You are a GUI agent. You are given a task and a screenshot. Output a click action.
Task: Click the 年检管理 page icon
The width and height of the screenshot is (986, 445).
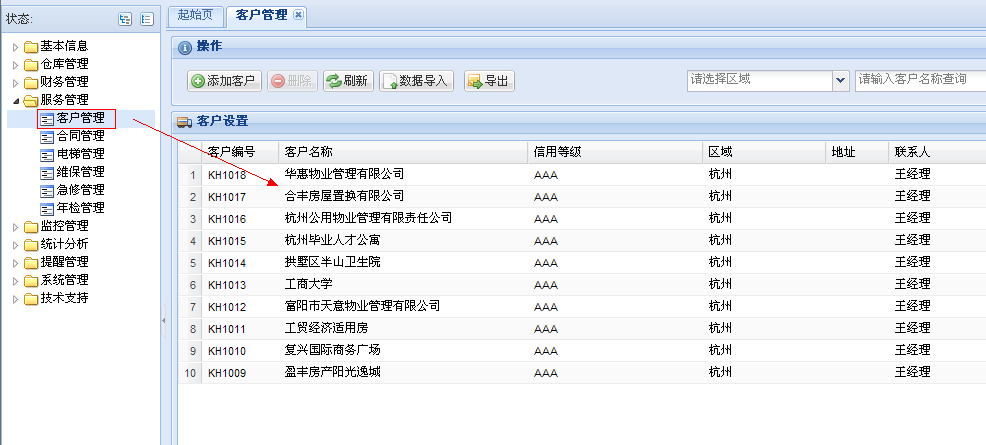[x=47, y=208]
